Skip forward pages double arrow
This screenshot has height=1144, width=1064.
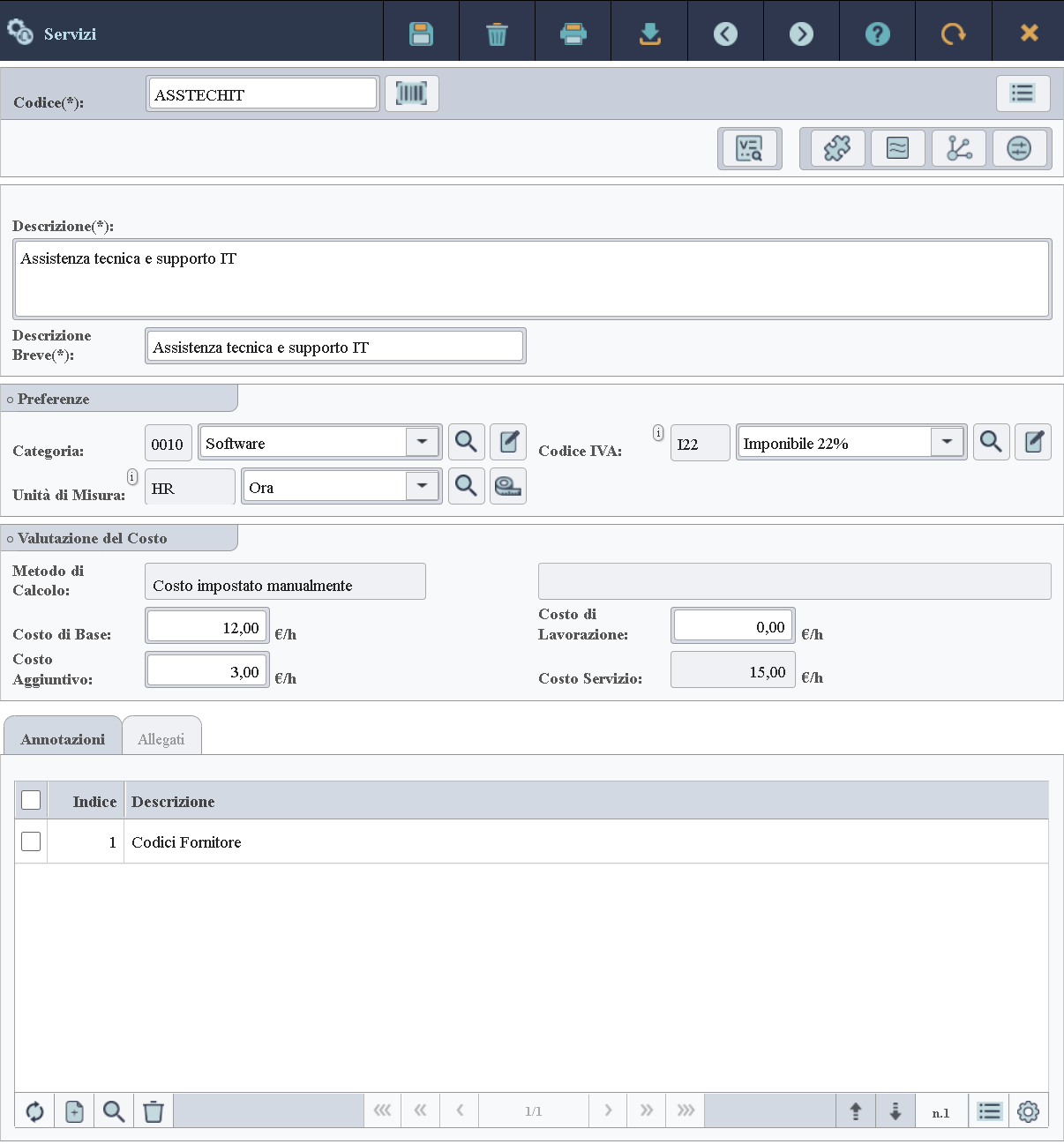coord(647,1110)
